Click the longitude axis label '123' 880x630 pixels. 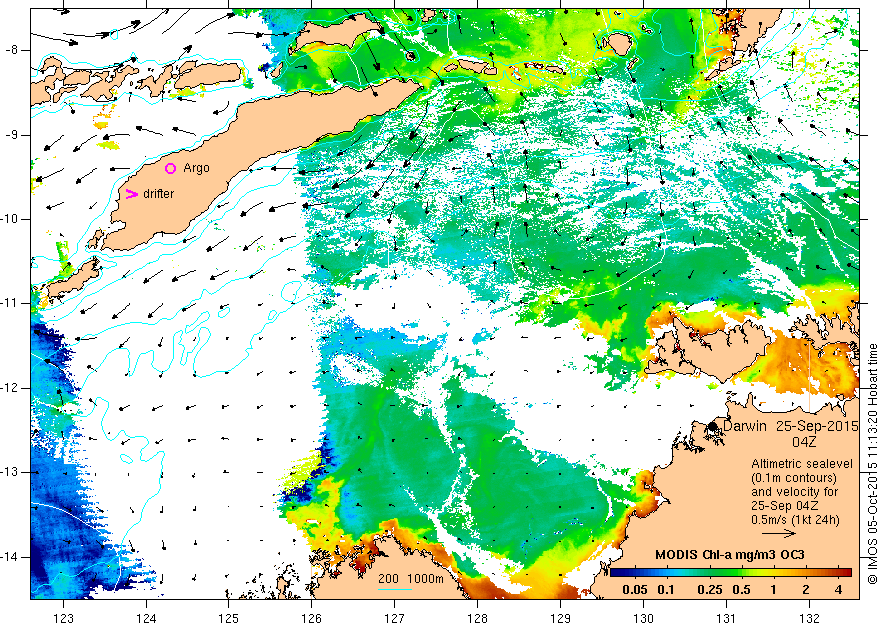(63, 618)
